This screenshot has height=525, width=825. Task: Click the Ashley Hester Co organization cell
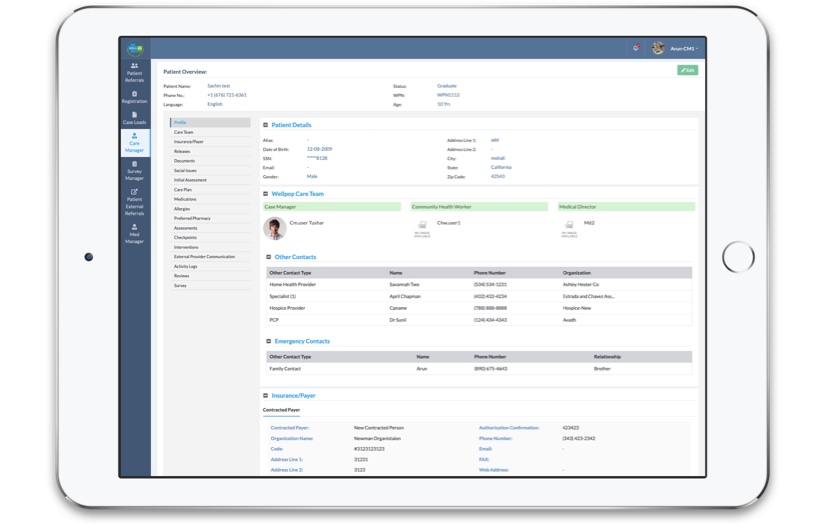tap(581, 285)
